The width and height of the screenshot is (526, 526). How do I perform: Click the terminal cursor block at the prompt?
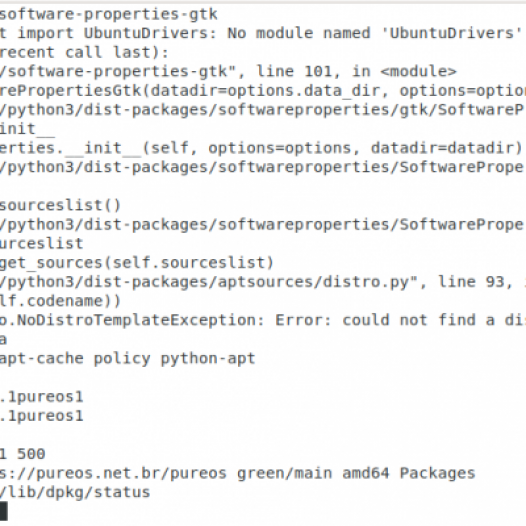[3, 511]
